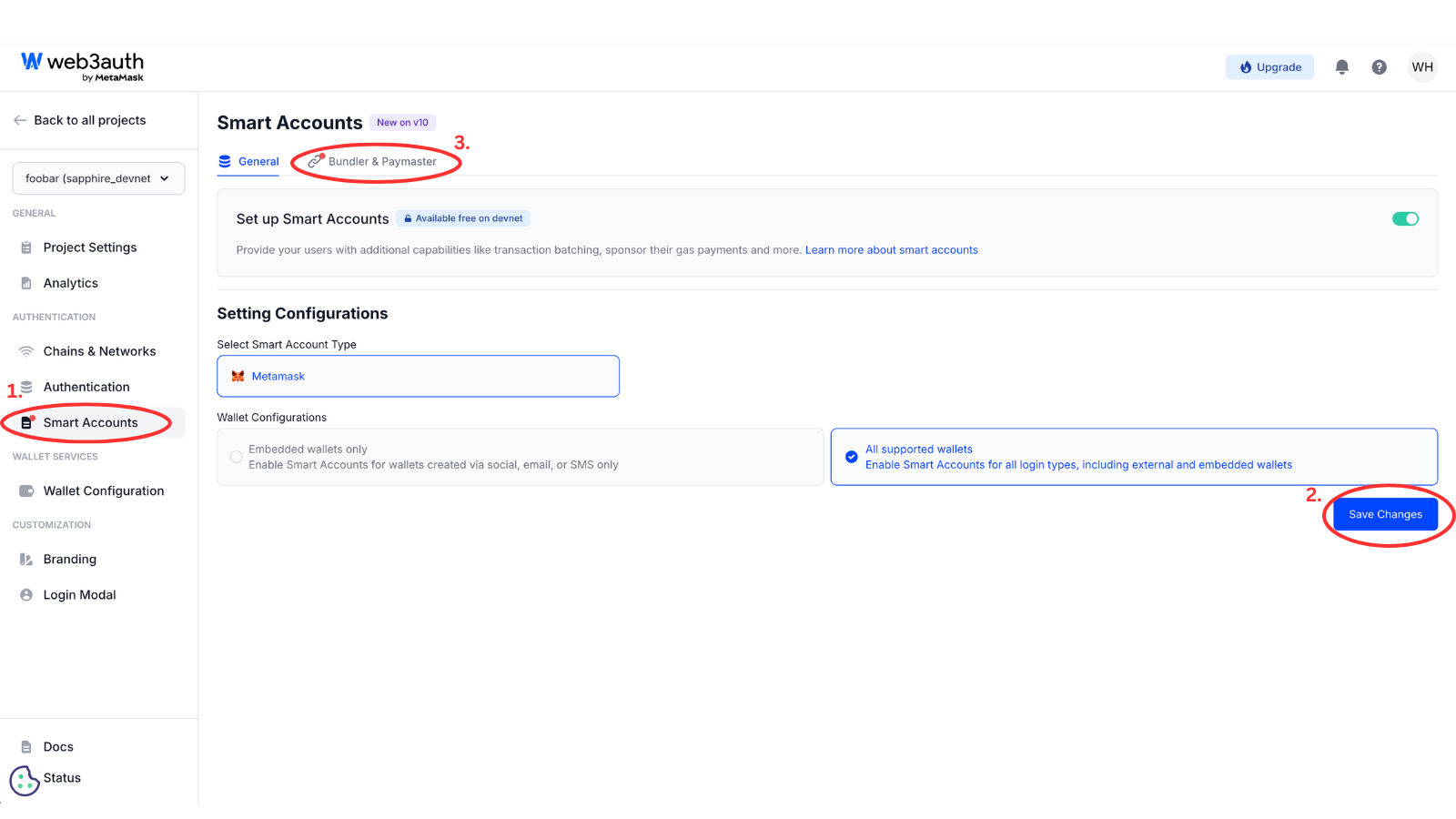
Task: Open the help question mark icon
Action: [x=1379, y=67]
